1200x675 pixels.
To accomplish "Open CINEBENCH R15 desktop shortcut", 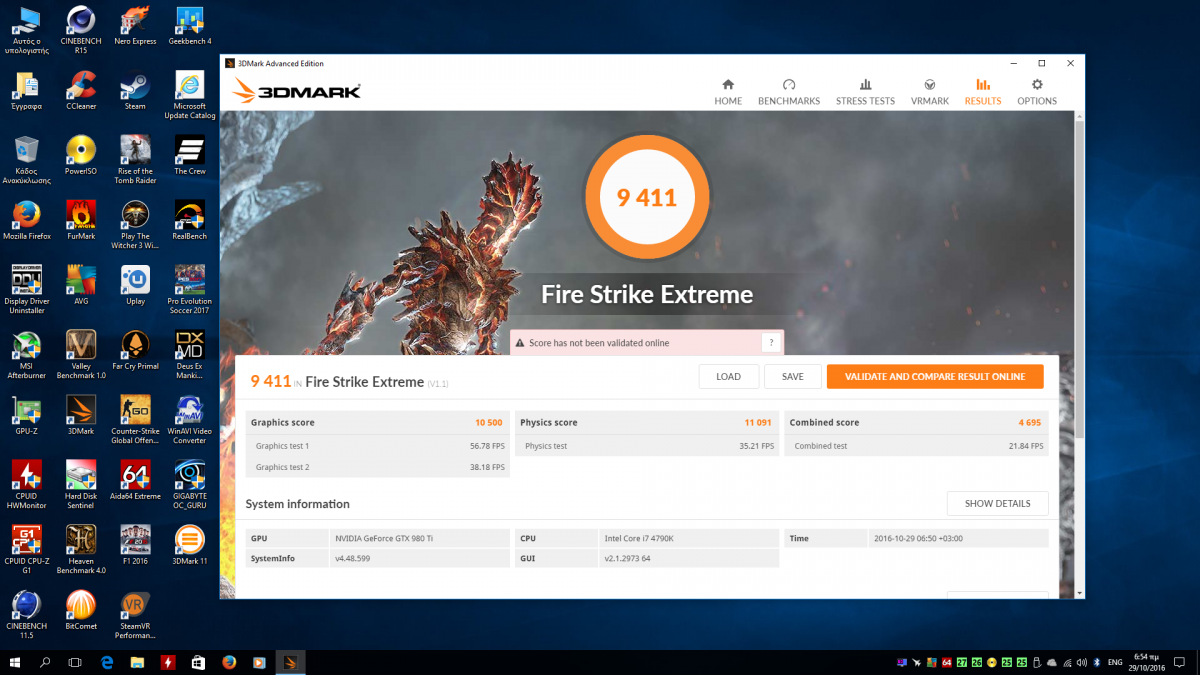I will (x=81, y=30).
